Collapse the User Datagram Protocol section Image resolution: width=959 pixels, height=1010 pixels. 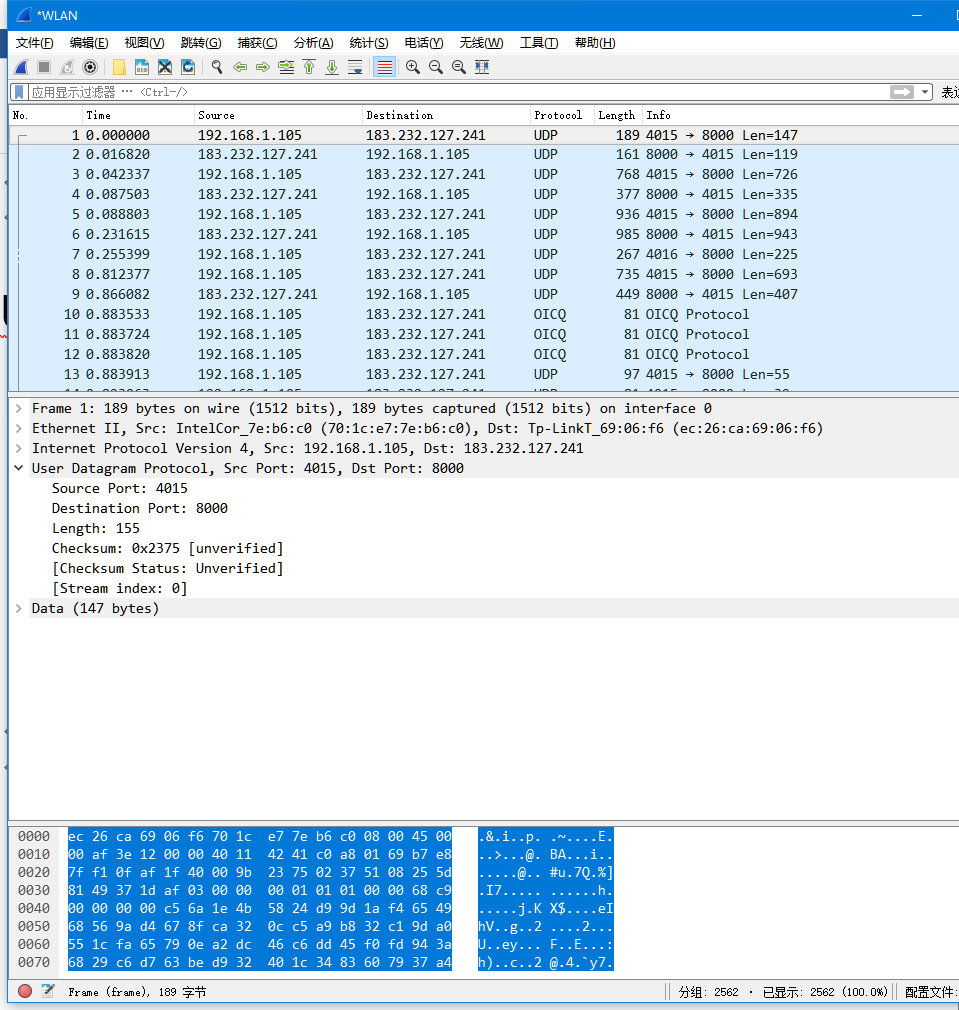click(x=20, y=468)
